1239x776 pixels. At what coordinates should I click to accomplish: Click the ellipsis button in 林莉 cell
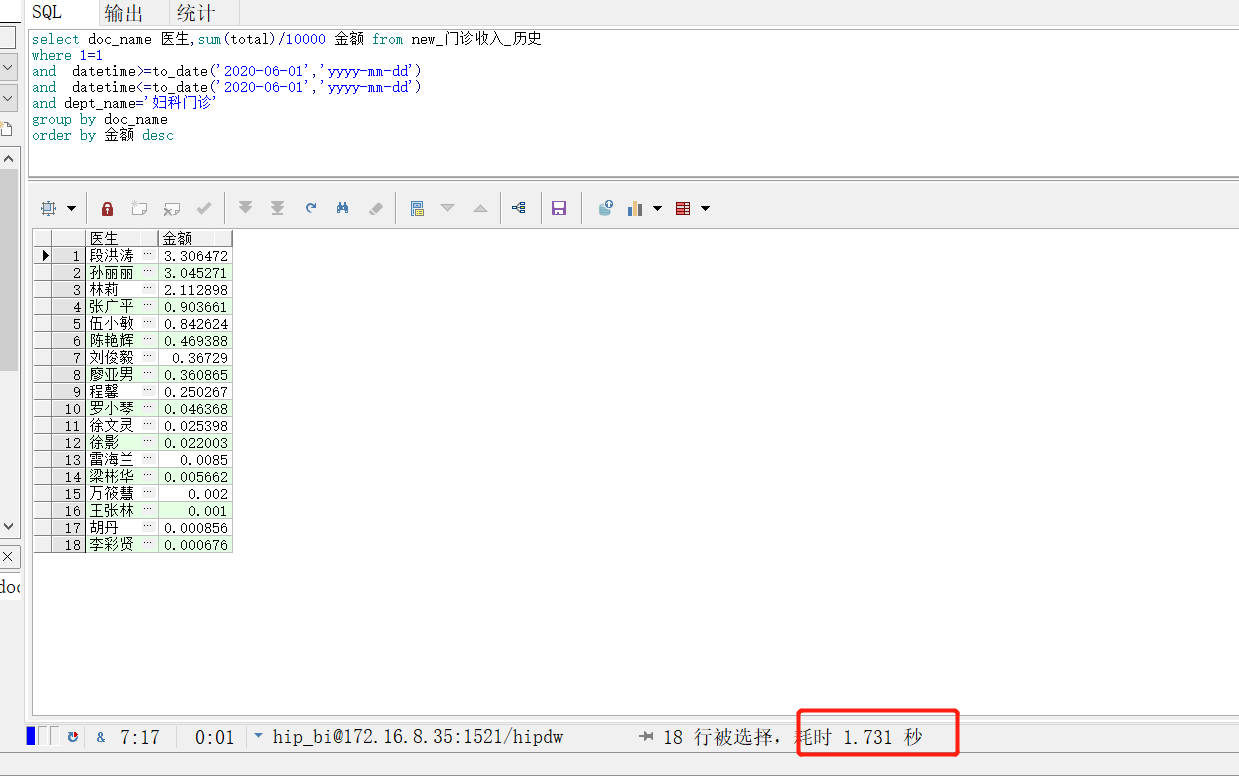[x=148, y=289]
